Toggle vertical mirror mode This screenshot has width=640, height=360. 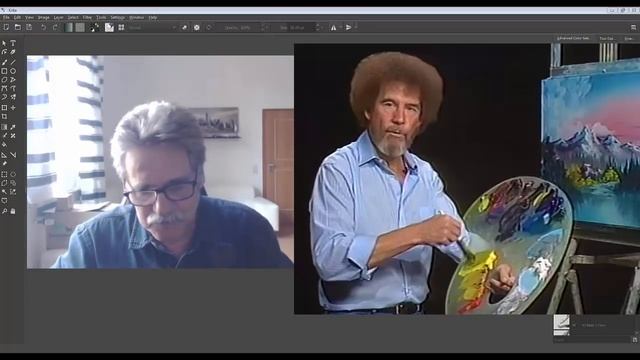[349, 27]
